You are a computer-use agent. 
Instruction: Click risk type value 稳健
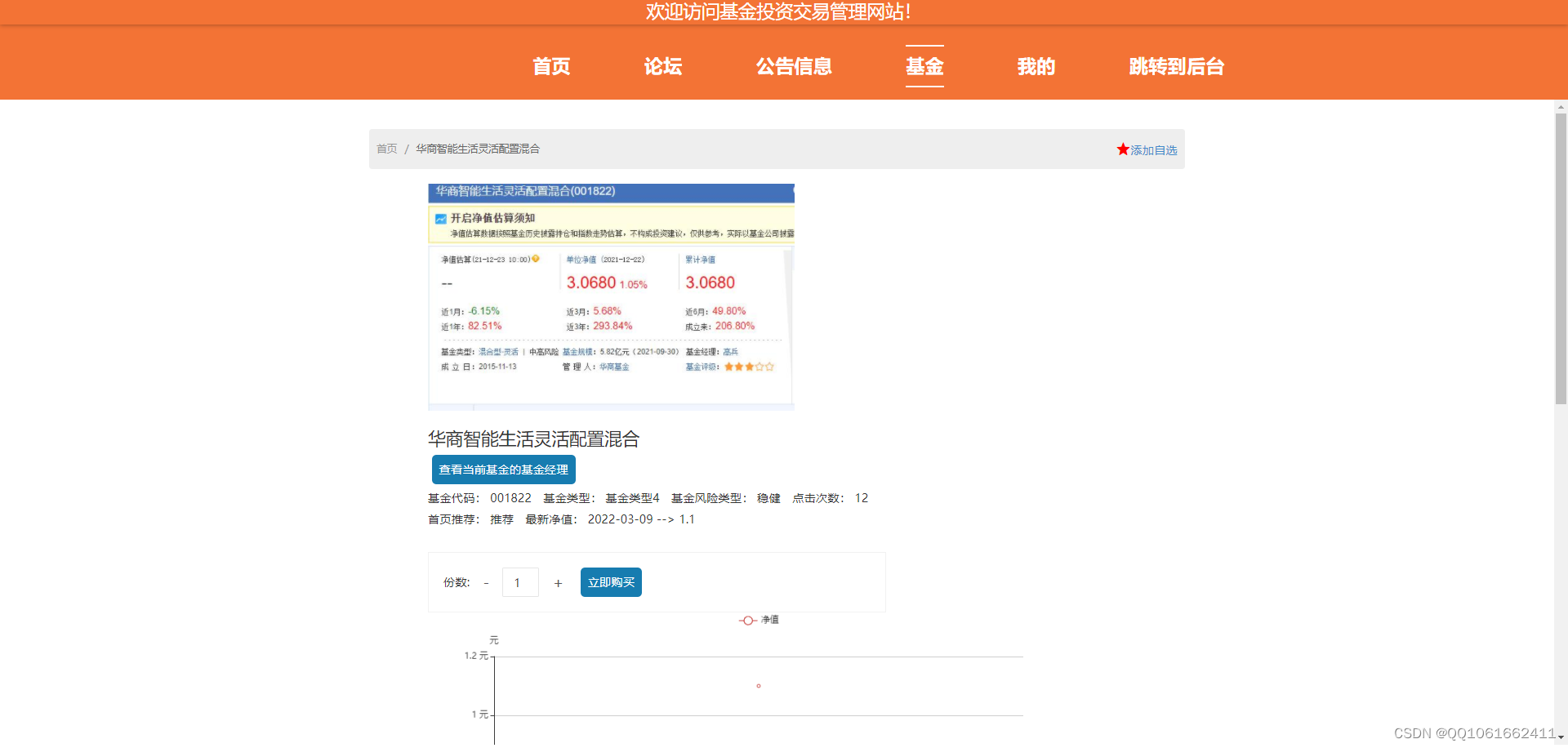[768, 498]
